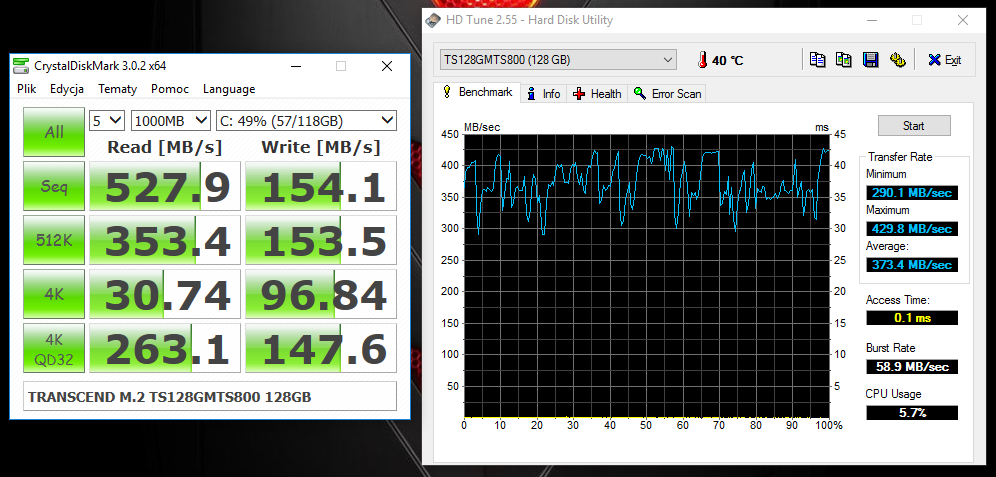
Task: Click the Maximum value 429.8 MB/sec
Action: (x=912, y=229)
